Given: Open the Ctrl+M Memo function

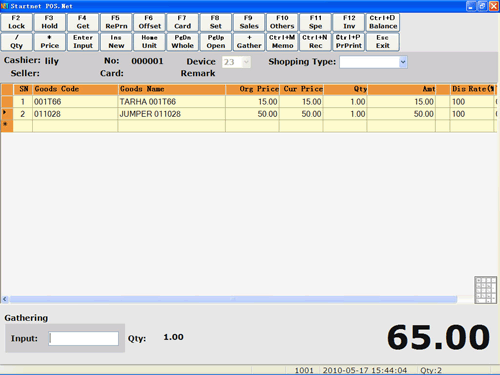Looking at the screenshot, I should click(282, 42).
